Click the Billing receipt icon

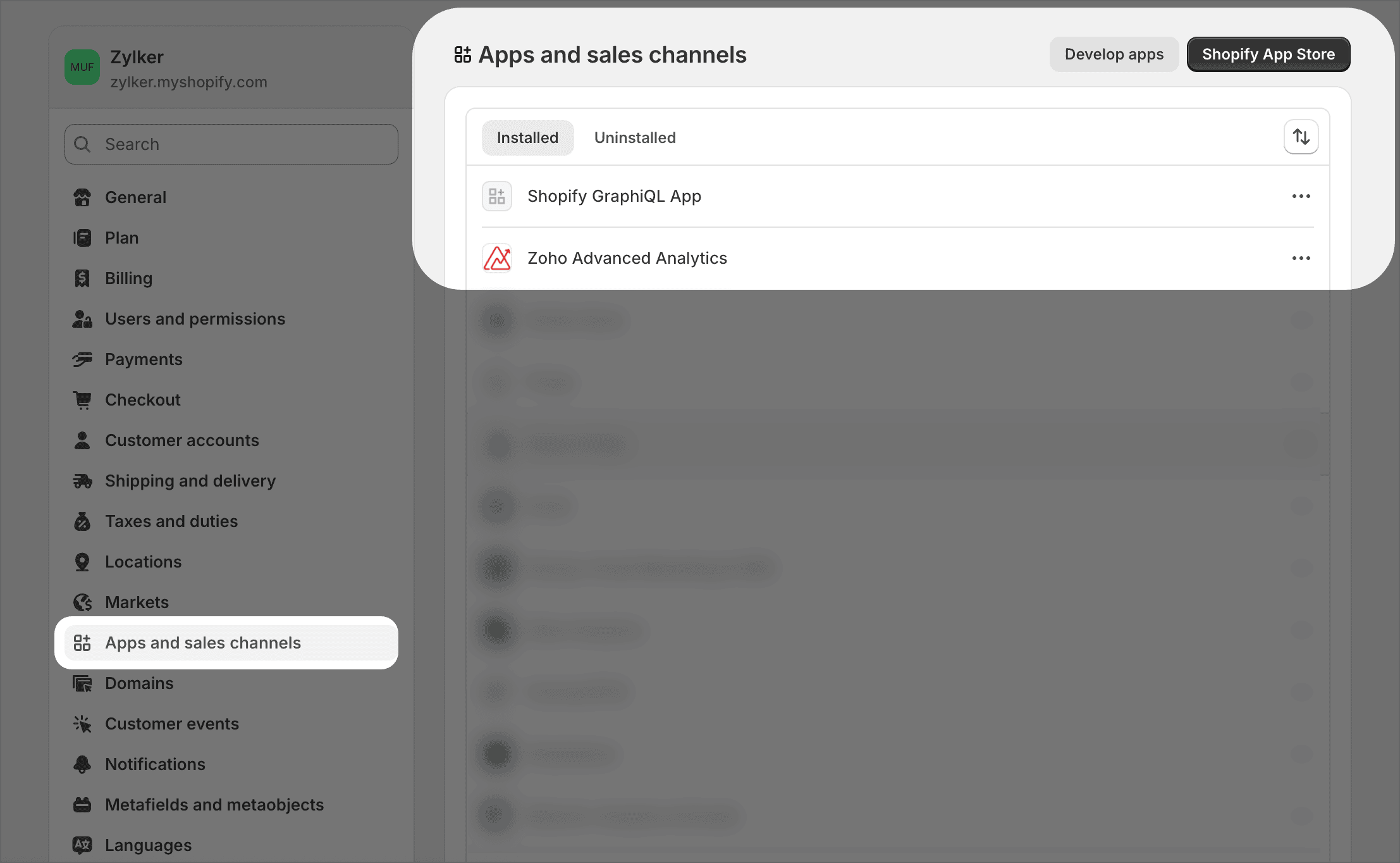point(82,278)
